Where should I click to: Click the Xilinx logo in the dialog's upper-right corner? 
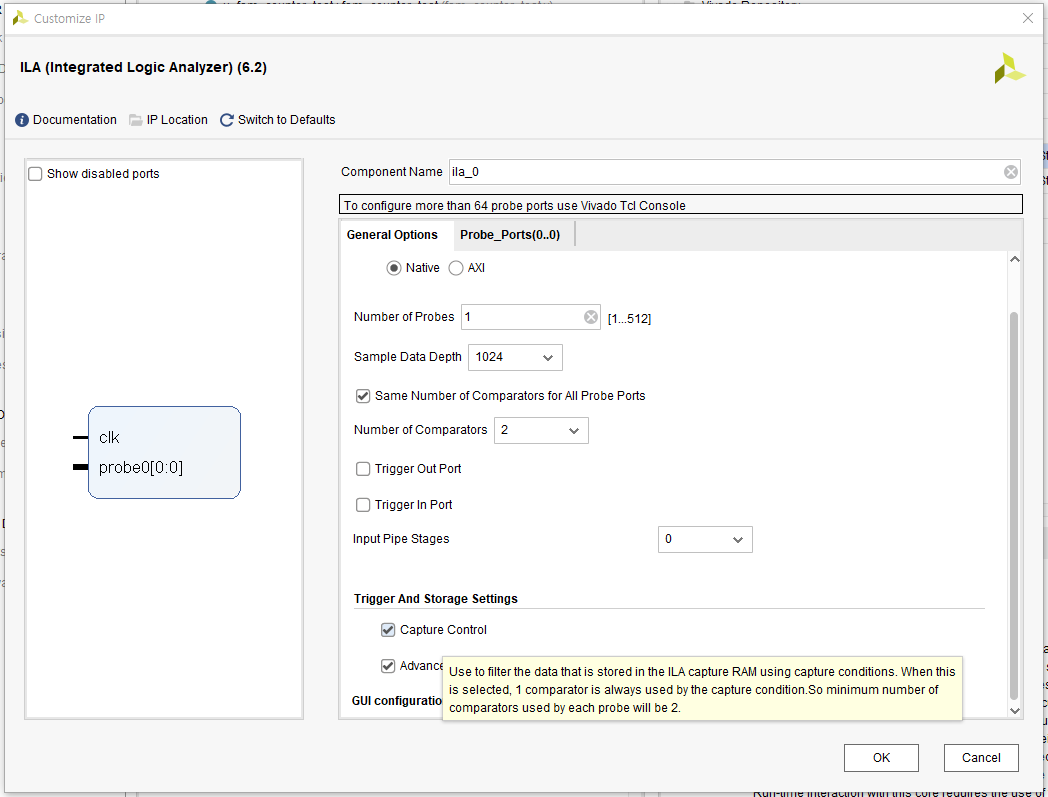pos(1009,68)
